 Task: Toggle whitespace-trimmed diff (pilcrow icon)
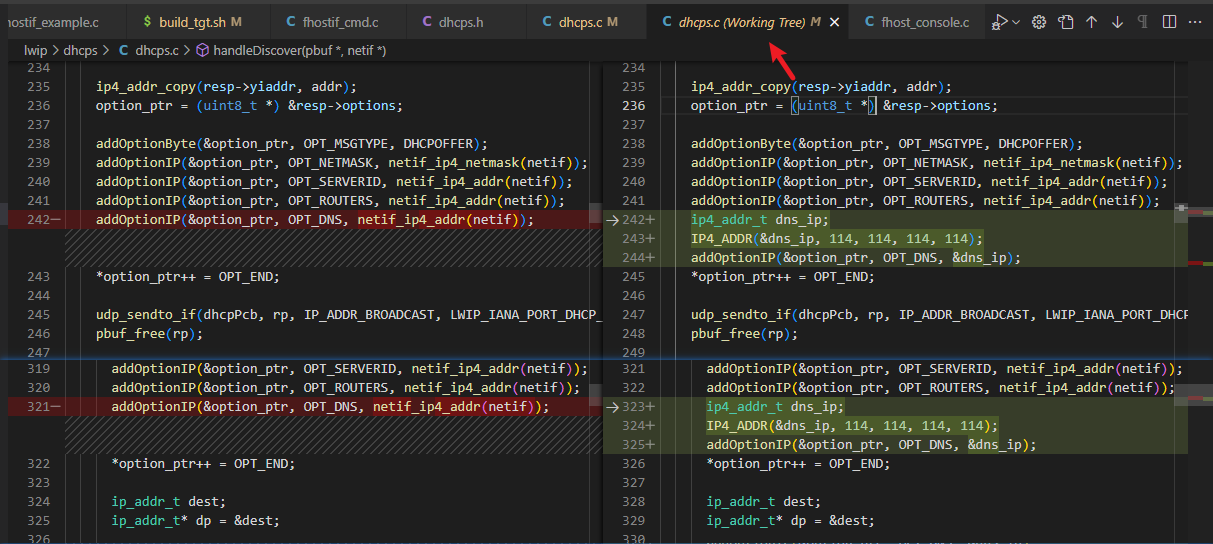[x=1142, y=22]
